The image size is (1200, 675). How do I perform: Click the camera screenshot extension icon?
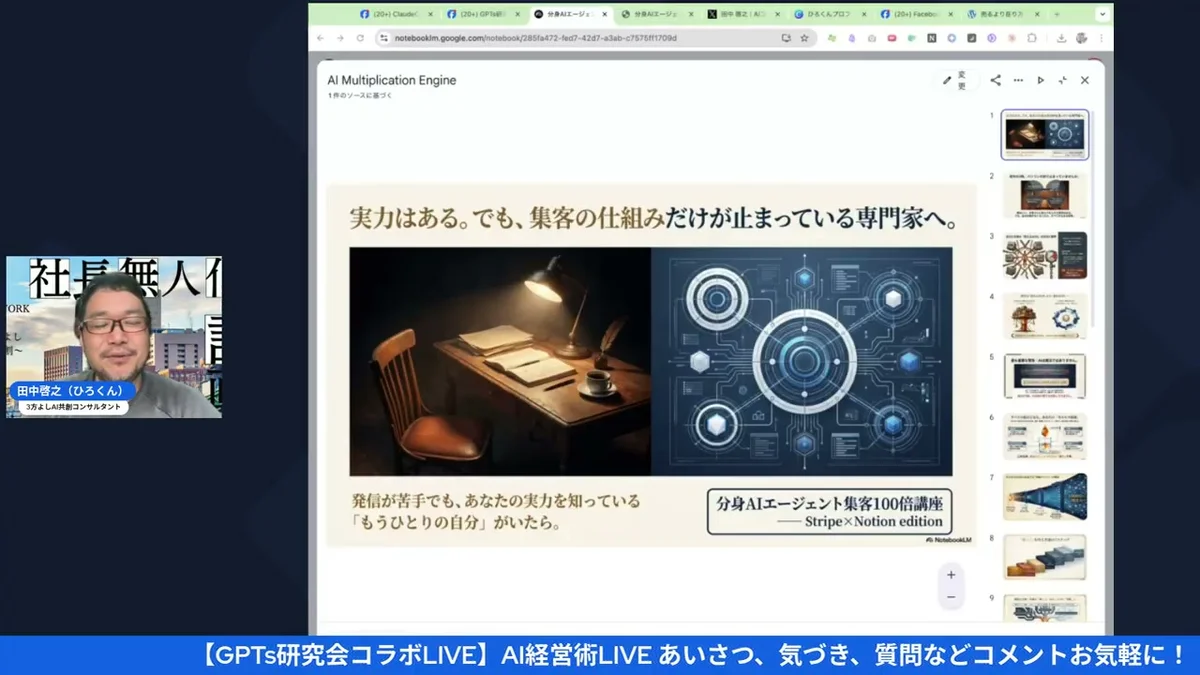871,37
